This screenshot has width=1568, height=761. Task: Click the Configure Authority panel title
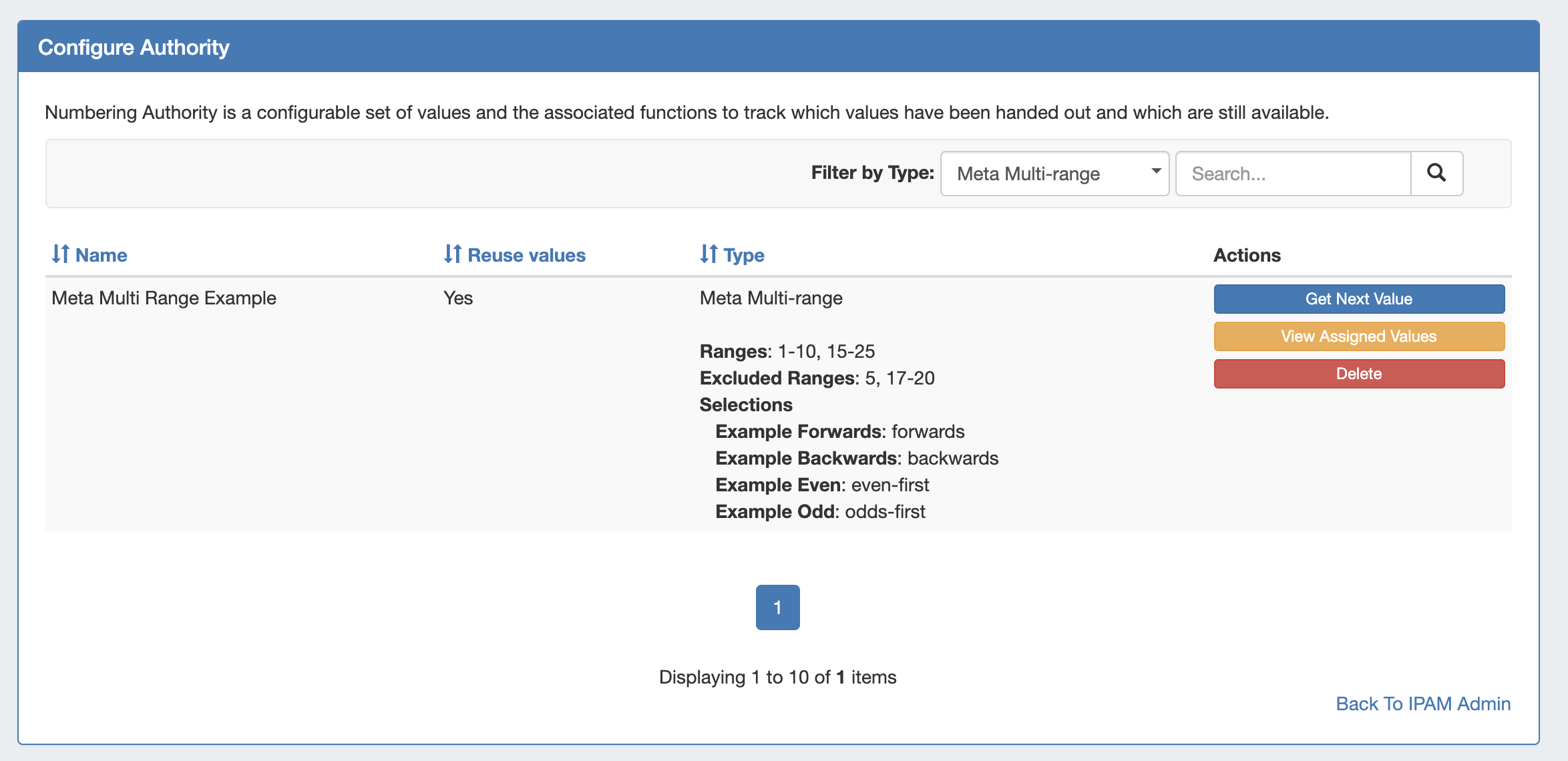coord(134,47)
